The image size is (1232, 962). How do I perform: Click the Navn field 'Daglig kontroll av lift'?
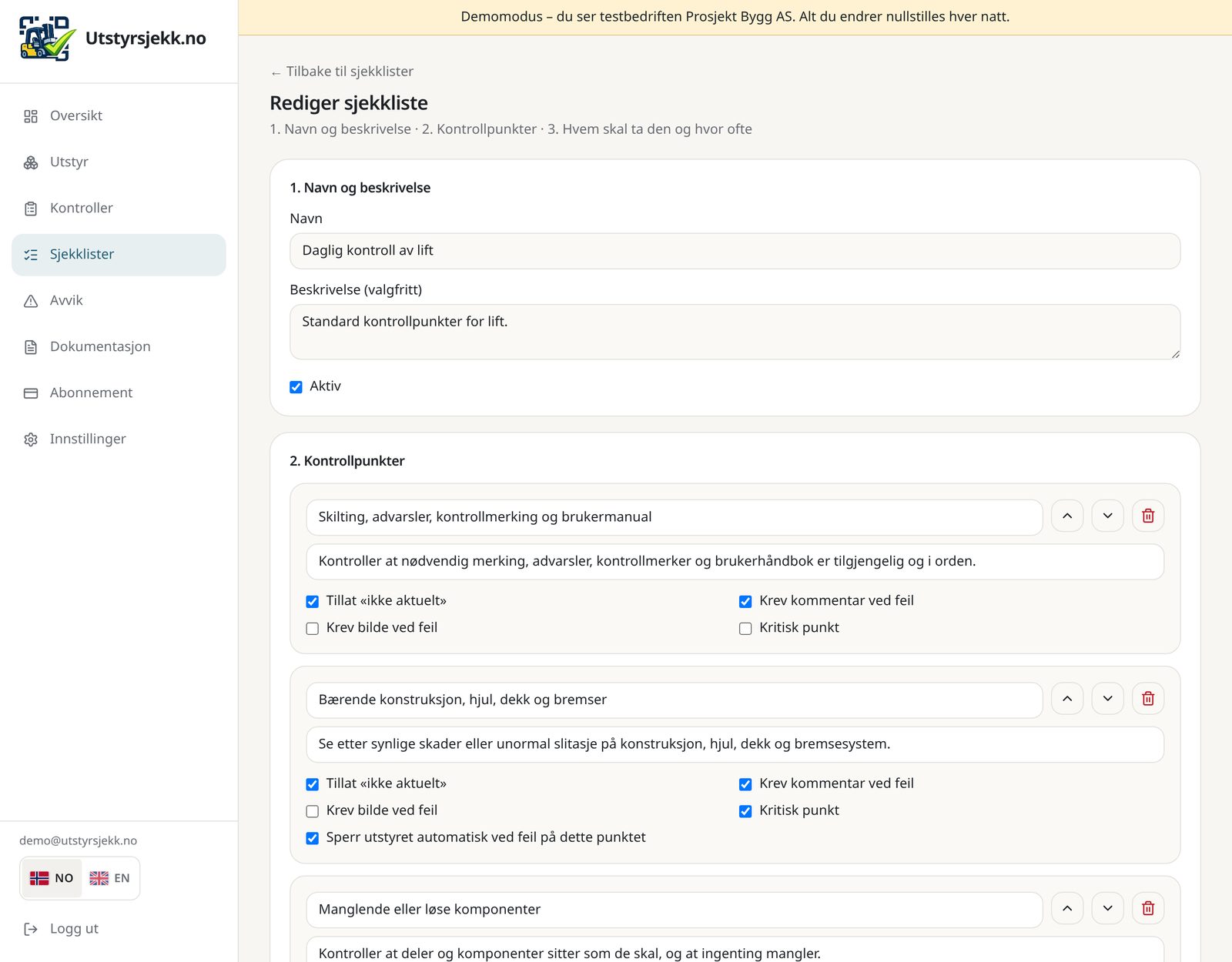pos(735,251)
